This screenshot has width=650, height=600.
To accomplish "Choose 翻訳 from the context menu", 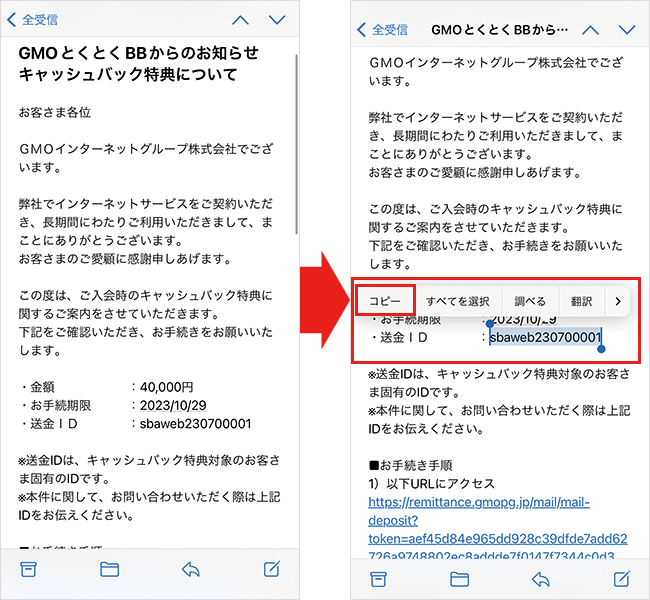I will [581, 300].
